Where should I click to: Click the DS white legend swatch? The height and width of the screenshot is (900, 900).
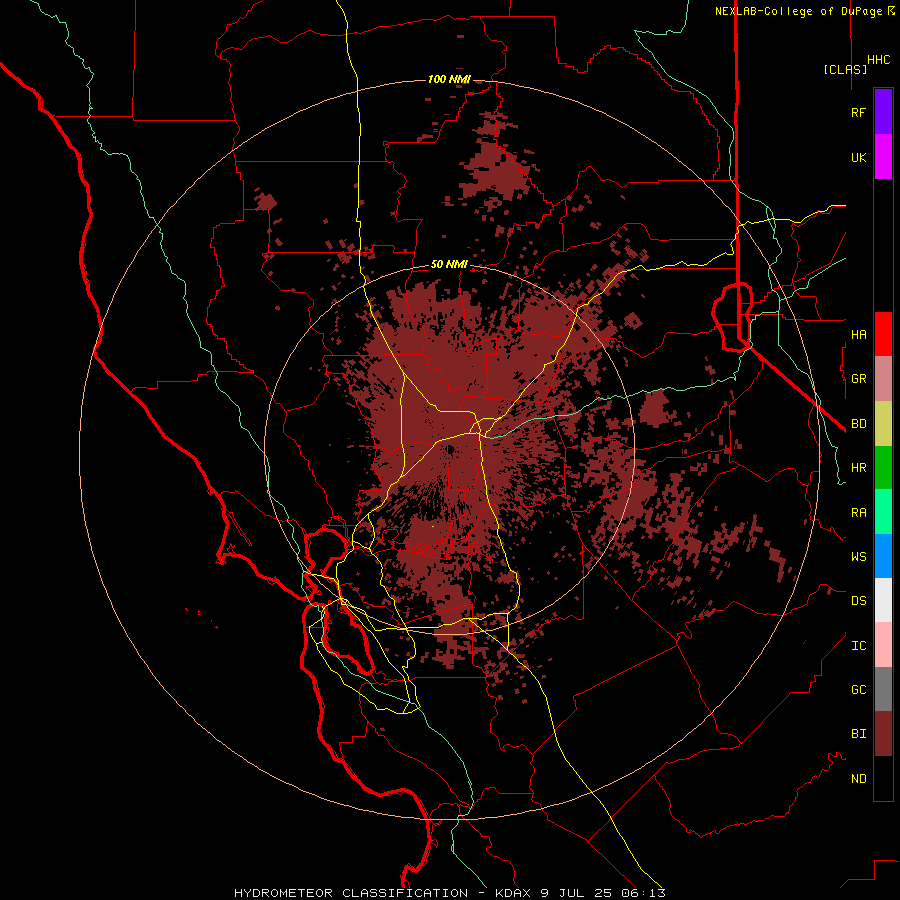(883, 600)
